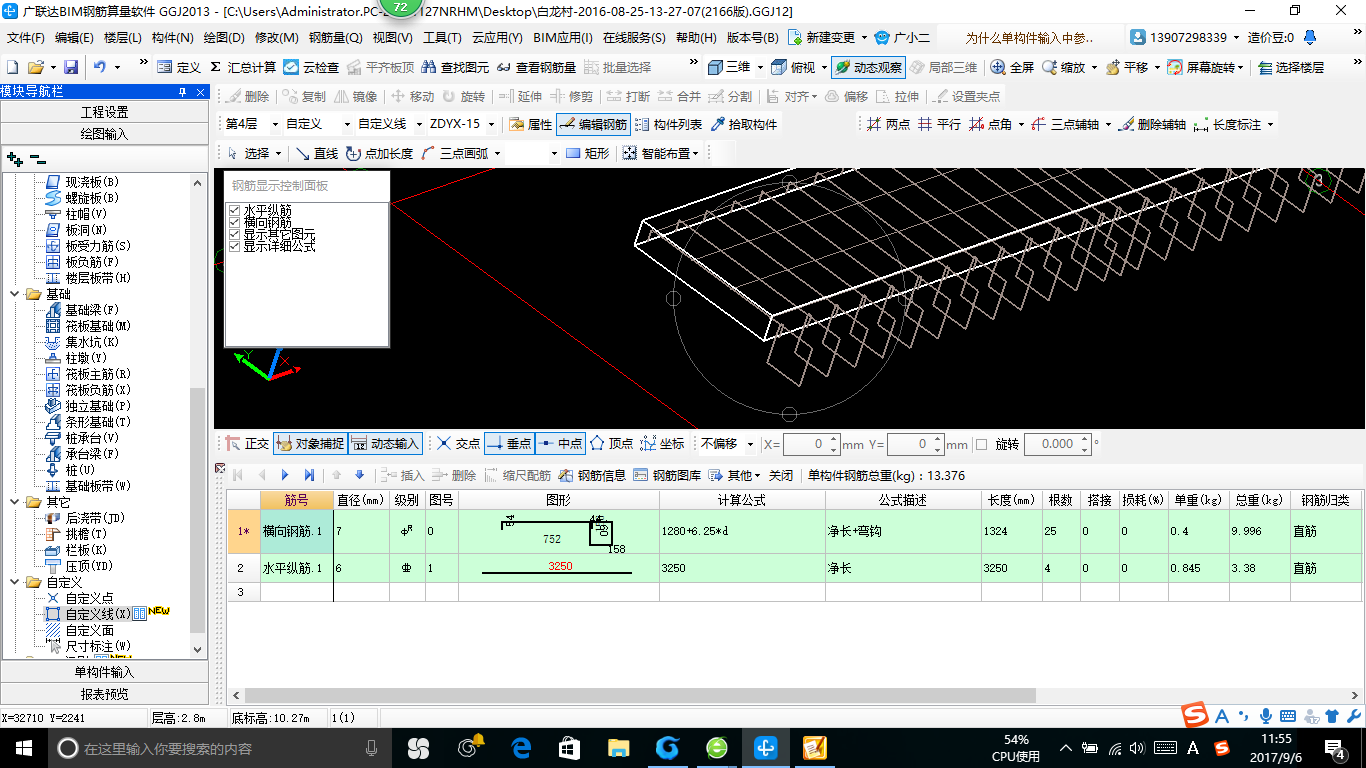
Task: Select the 矩形 rectangle drawing tool
Action: pyautogui.click(x=587, y=153)
